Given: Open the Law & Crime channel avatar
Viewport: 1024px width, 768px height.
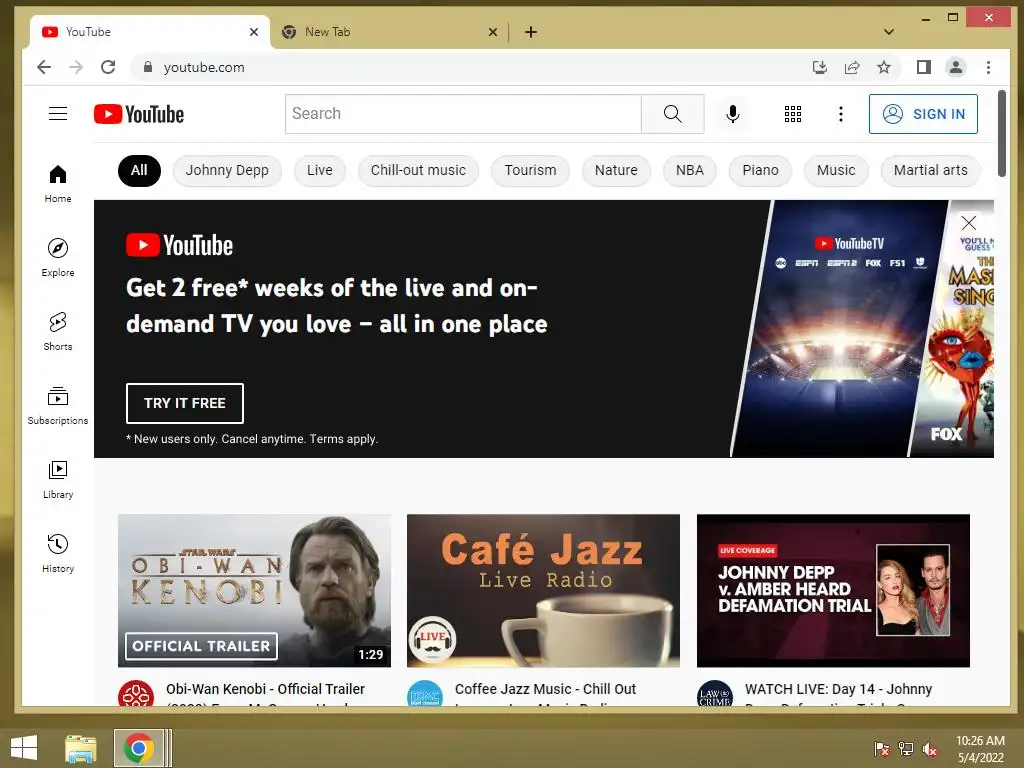Looking at the screenshot, I should [714, 694].
